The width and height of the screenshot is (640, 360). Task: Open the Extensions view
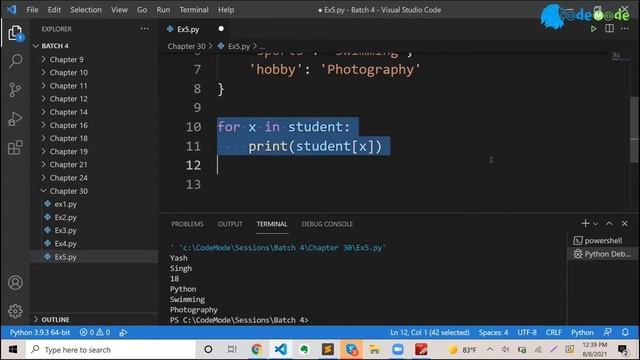click(x=15, y=147)
